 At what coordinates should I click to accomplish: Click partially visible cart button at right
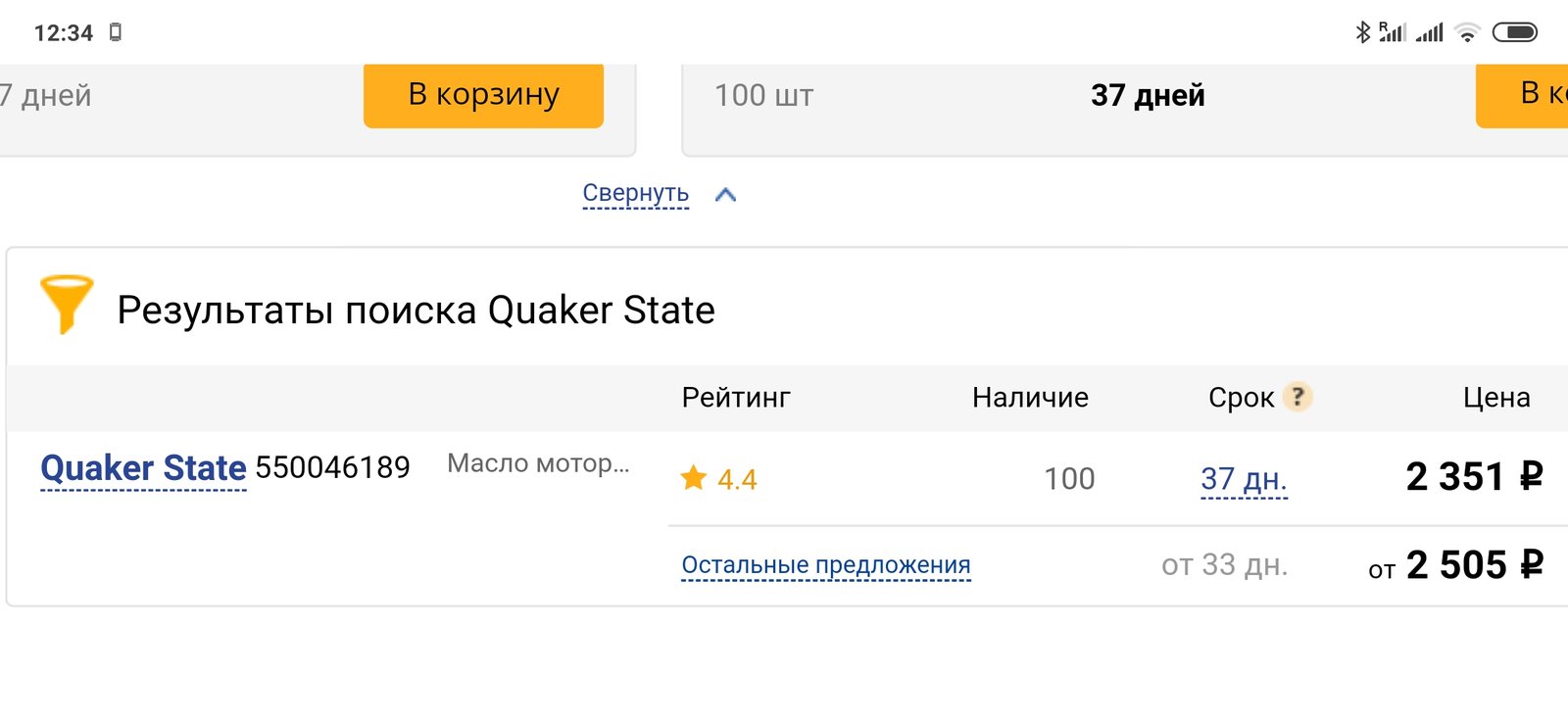[1522, 95]
